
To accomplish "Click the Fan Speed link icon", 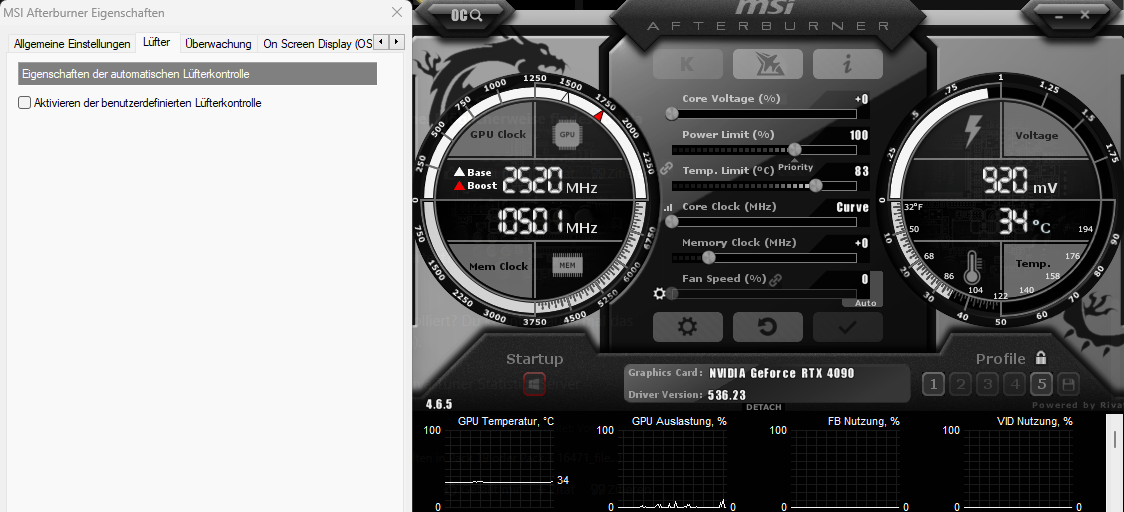I will (775, 280).
